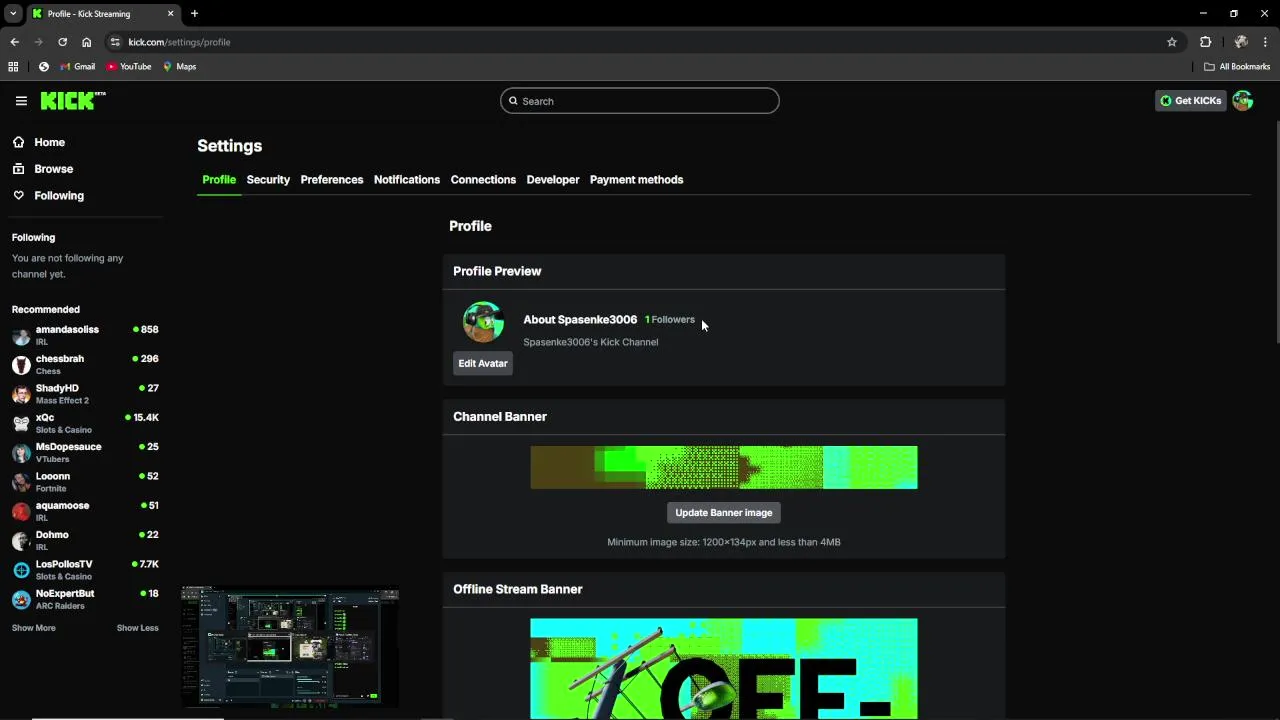Open browser extensions puzzle icon

[x=1205, y=42]
